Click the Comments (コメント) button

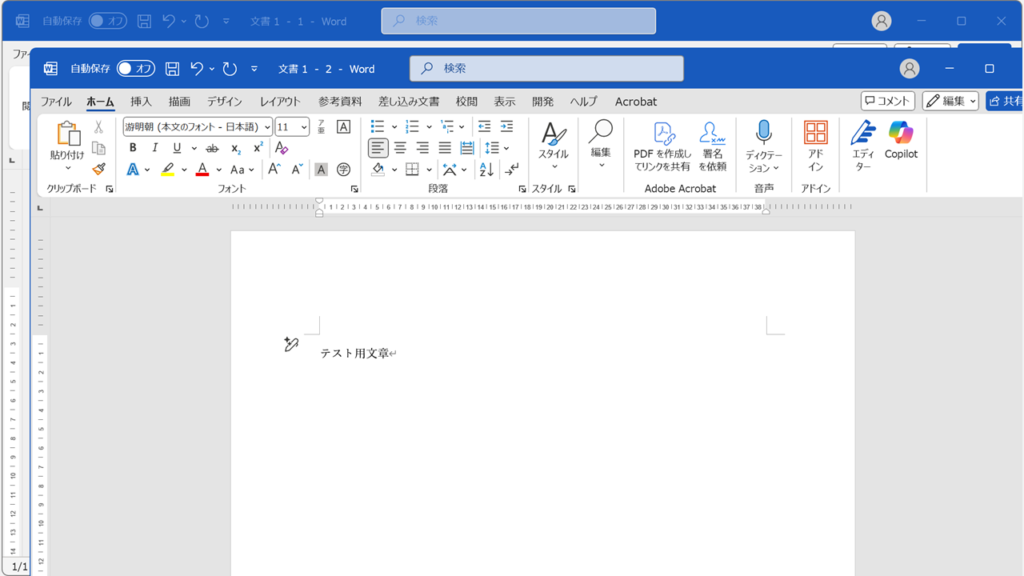pyautogui.click(x=888, y=101)
